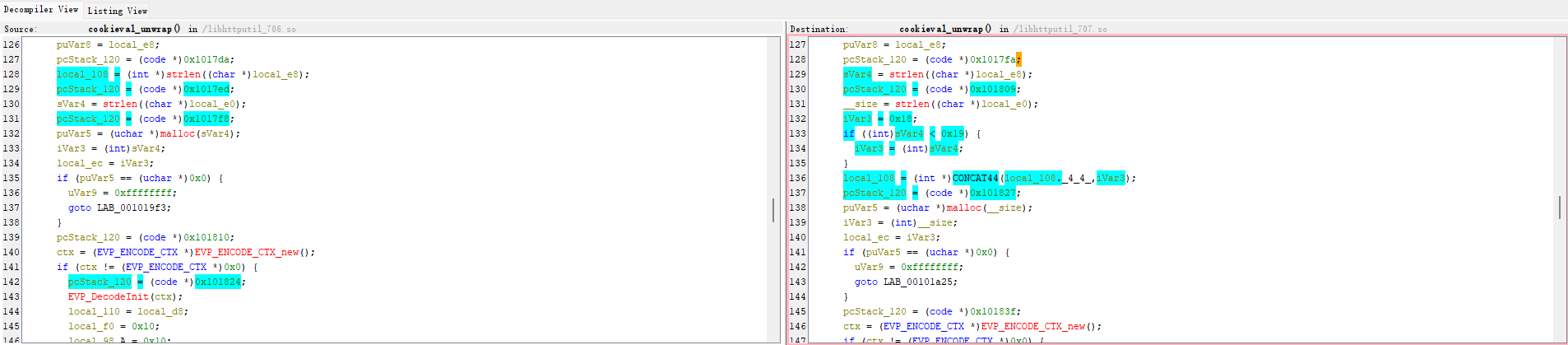
Task: Select highlighted address 0x1017ed in source
Action: (x=206, y=89)
